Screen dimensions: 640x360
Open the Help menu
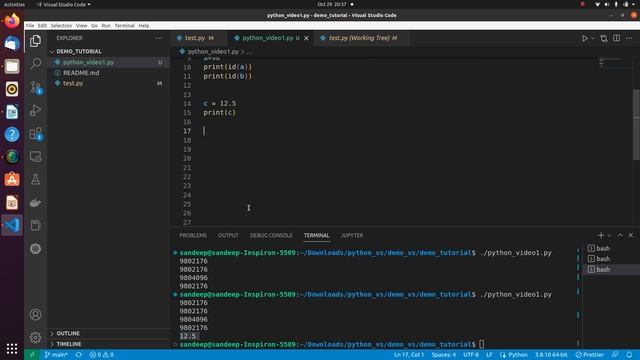144,25
